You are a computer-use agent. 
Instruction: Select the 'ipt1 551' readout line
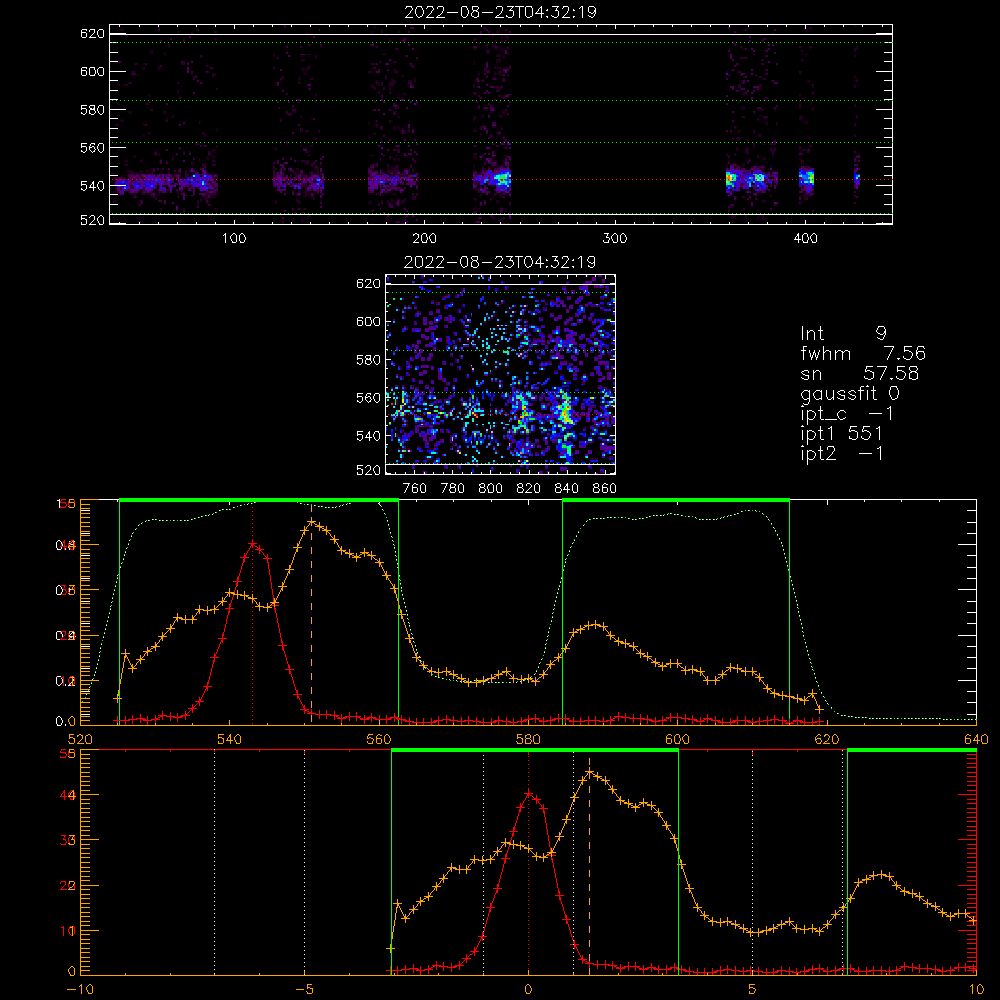point(842,434)
